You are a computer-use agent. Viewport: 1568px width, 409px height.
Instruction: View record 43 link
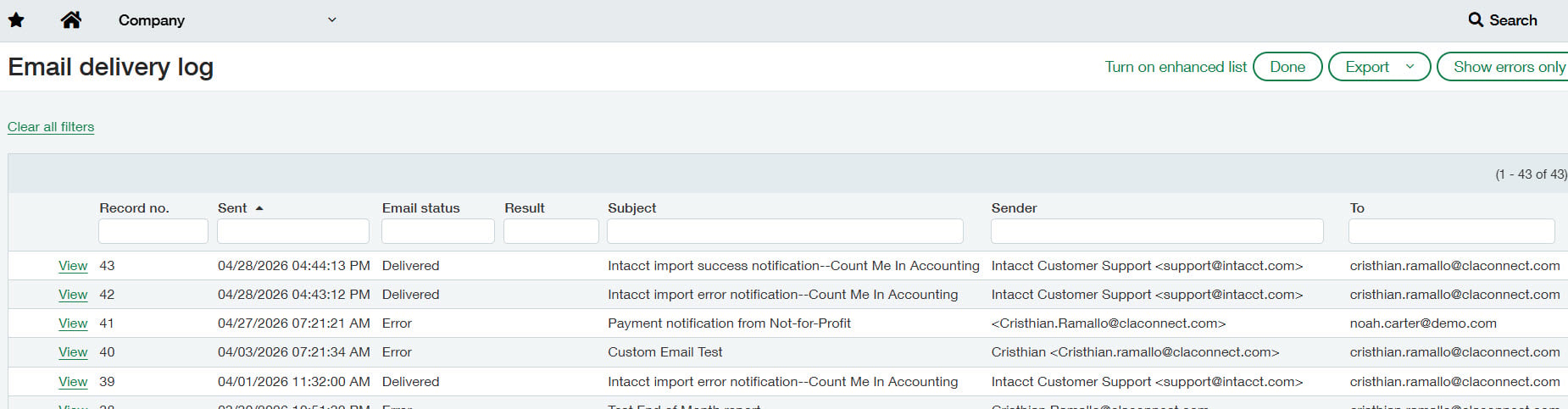coord(73,266)
